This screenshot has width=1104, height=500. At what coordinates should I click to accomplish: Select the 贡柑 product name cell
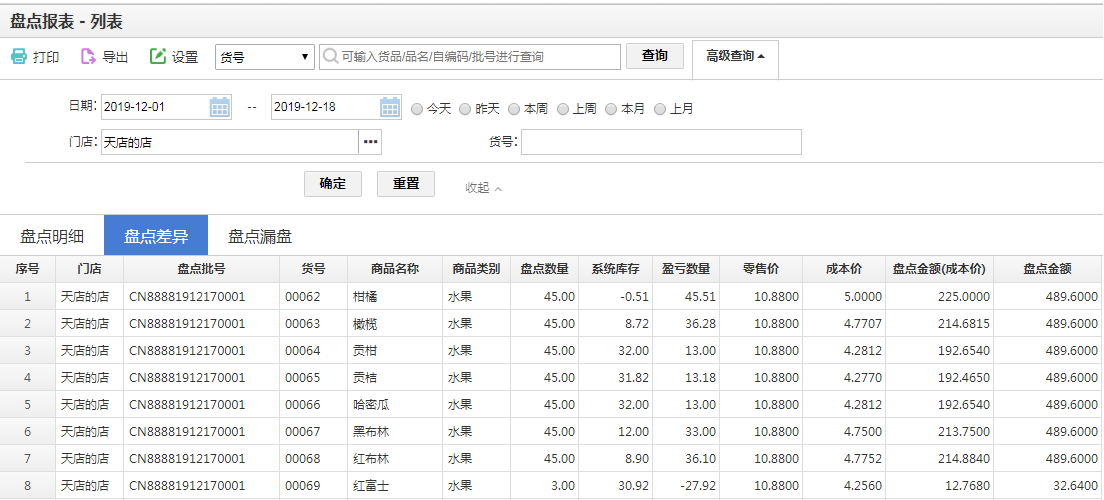pyautogui.click(x=395, y=351)
